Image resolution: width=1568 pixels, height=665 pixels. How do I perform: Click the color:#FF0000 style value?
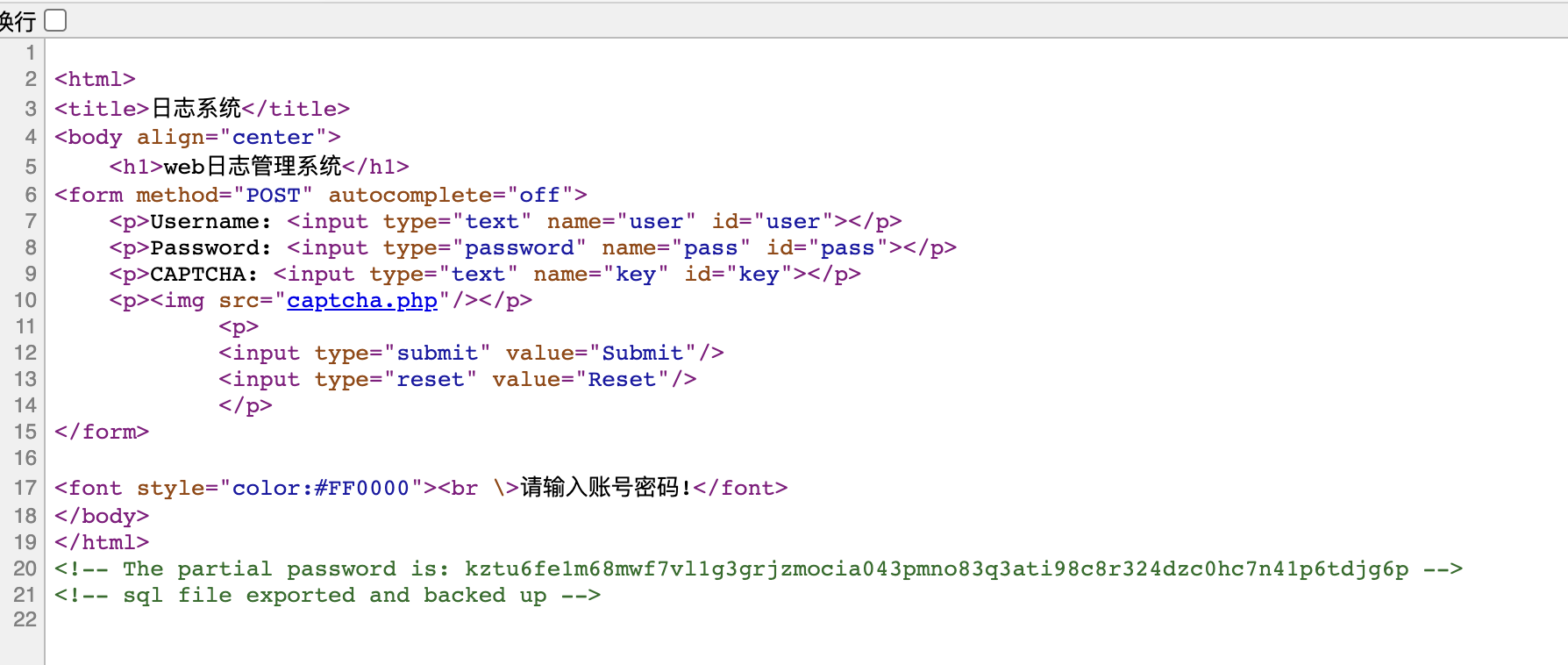coord(320,488)
